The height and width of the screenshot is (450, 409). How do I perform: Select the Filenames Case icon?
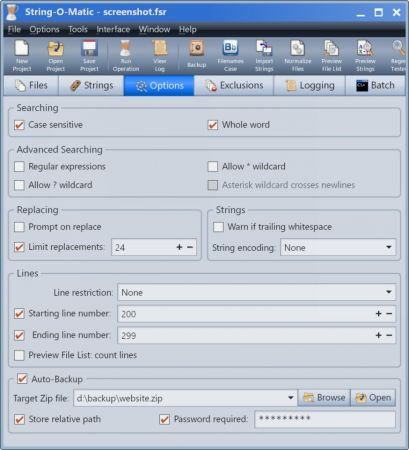(230, 56)
